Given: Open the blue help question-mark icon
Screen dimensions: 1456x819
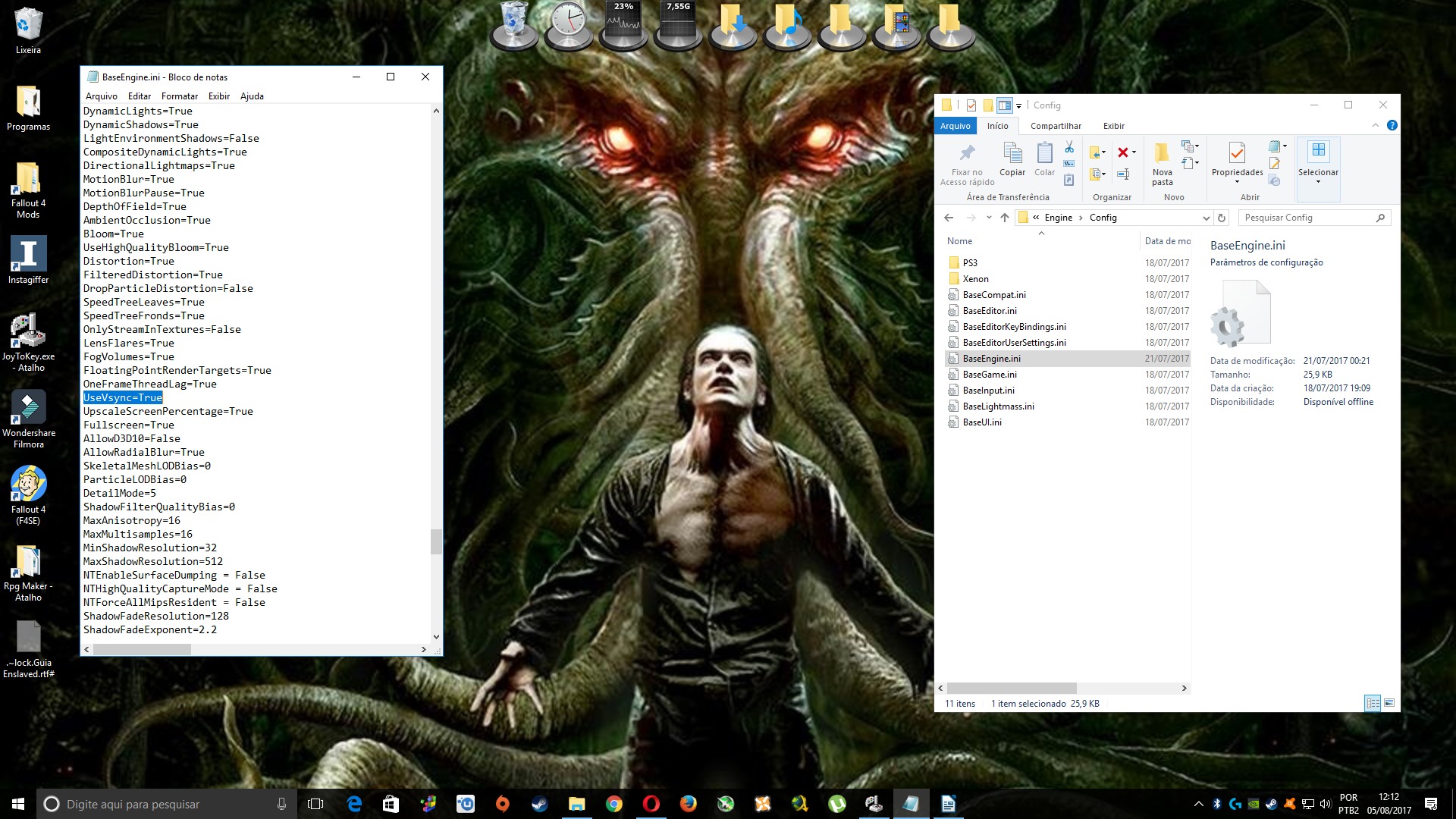Looking at the screenshot, I should (1392, 126).
